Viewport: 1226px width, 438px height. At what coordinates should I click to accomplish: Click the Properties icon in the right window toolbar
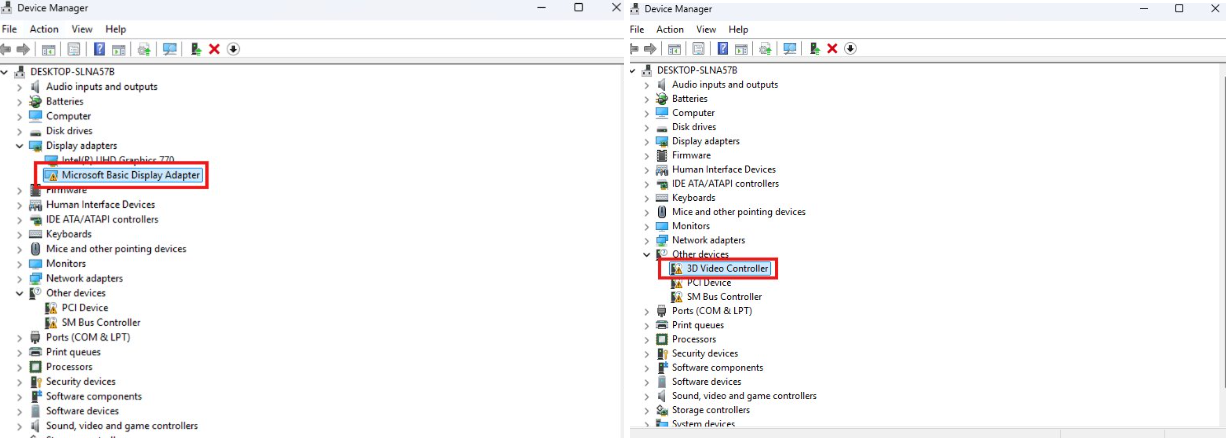pos(700,48)
